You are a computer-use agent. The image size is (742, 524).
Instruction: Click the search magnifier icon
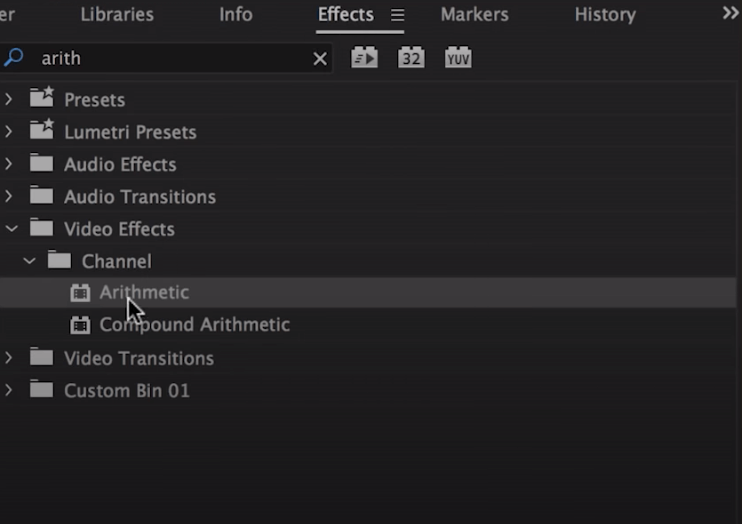14,57
